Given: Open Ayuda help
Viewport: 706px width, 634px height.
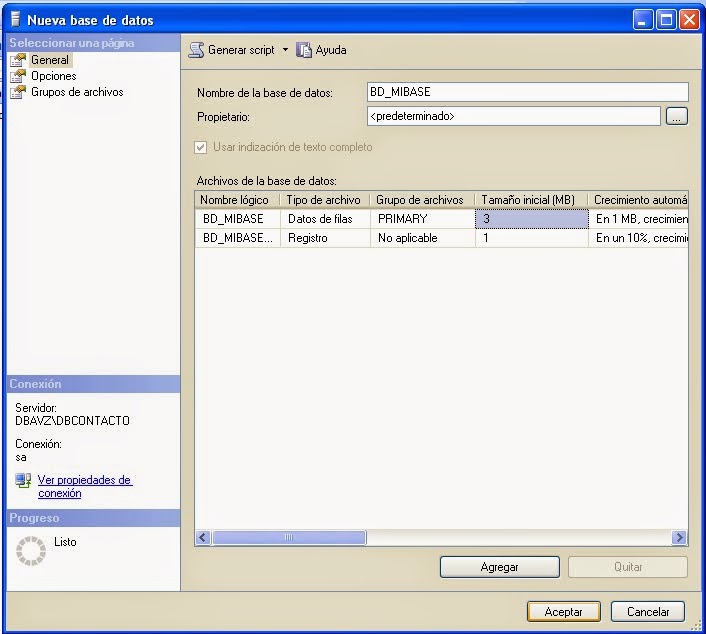Looking at the screenshot, I should (331, 50).
